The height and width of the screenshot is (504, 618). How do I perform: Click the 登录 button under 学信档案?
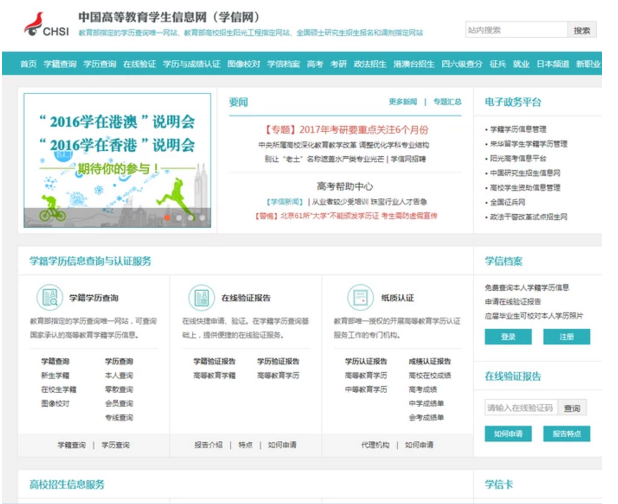(508, 337)
